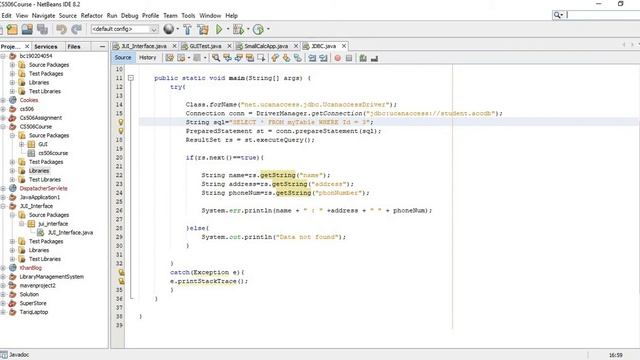Click inside the Quick Search field
This screenshot has height=360, width=640.
pyautogui.click(x=603, y=15)
